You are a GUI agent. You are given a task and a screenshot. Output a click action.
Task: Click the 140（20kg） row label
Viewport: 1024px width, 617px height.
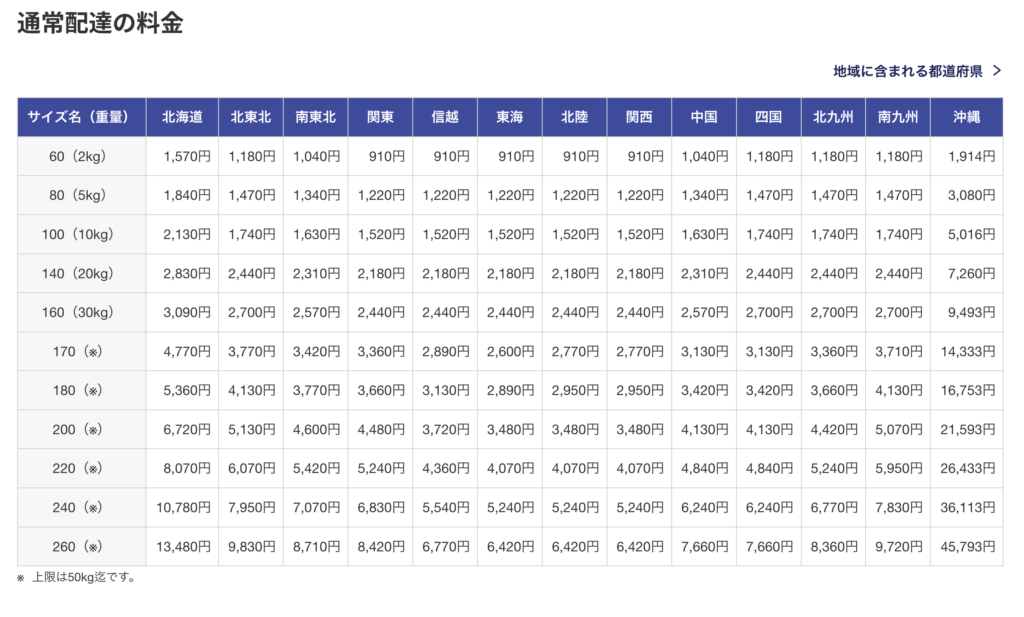tap(82, 273)
